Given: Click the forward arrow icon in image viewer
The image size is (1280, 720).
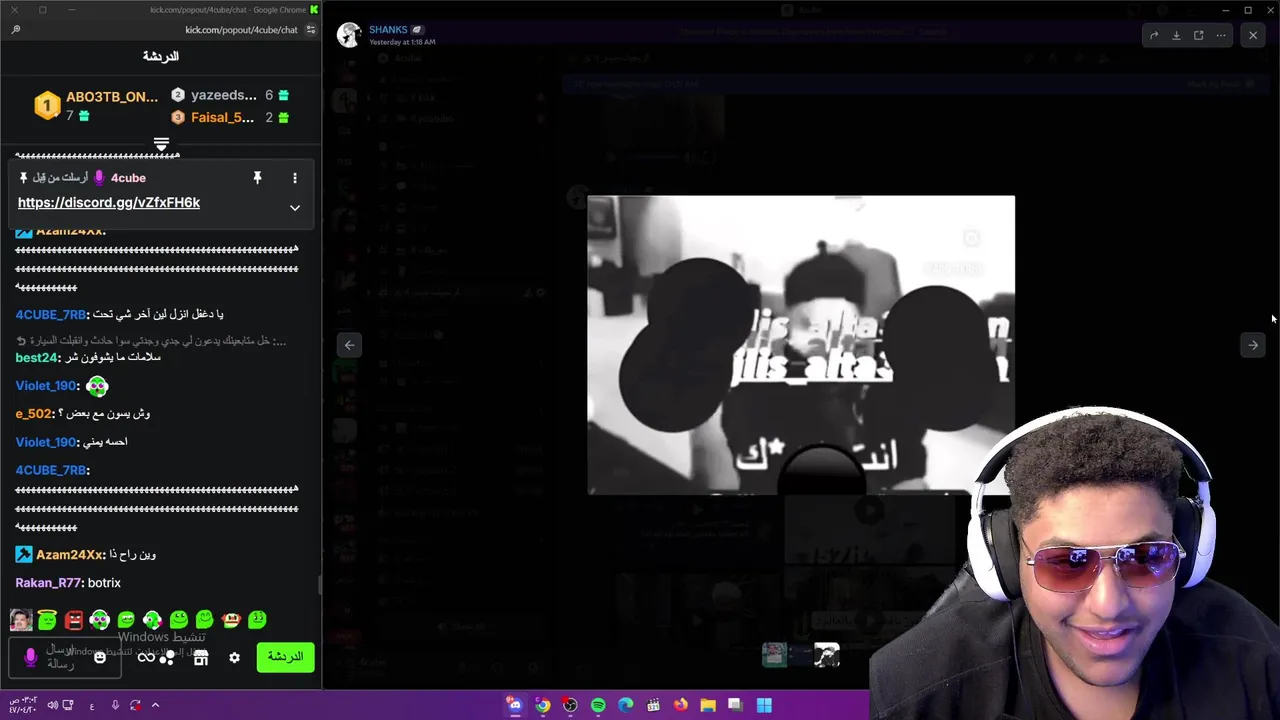Looking at the screenshot, I should (1154, 35).
